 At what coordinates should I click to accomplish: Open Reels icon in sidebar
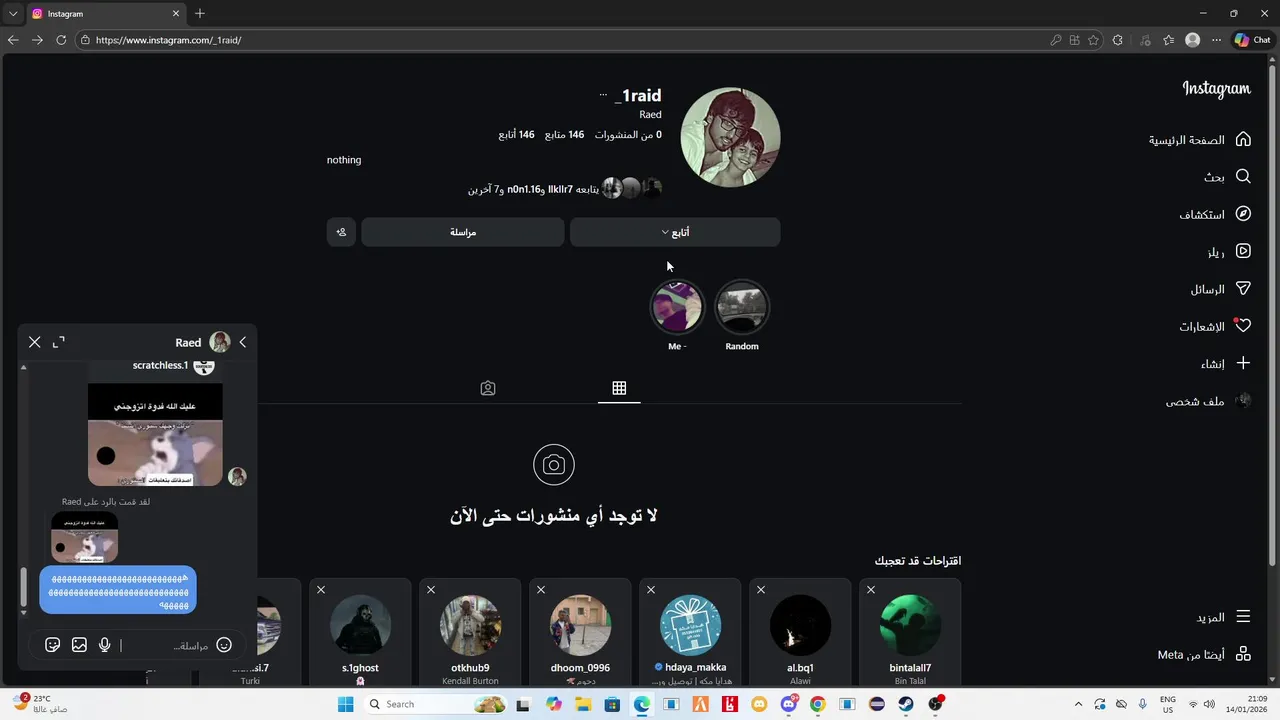(x=1243, y=252)
